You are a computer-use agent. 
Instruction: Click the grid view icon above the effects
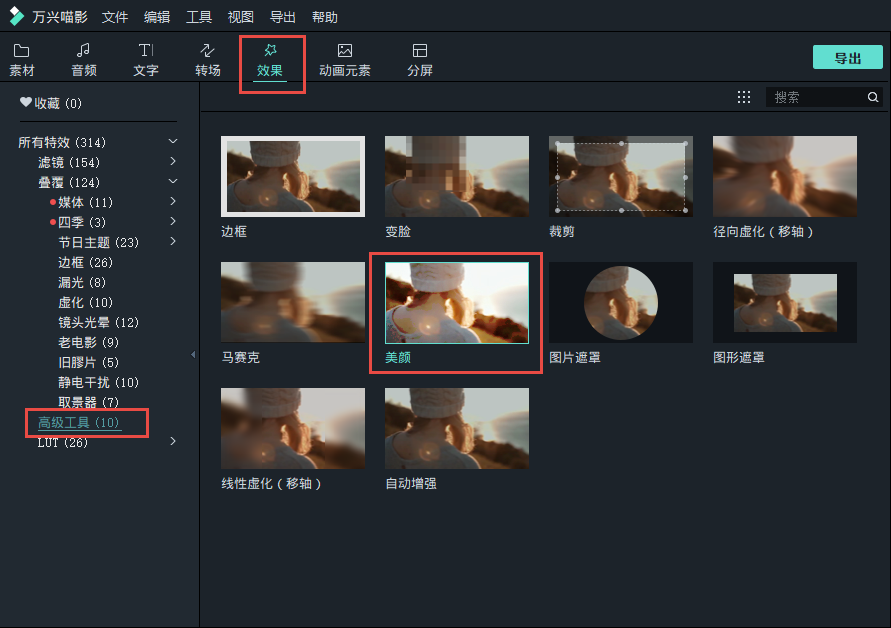pos(743,96)
